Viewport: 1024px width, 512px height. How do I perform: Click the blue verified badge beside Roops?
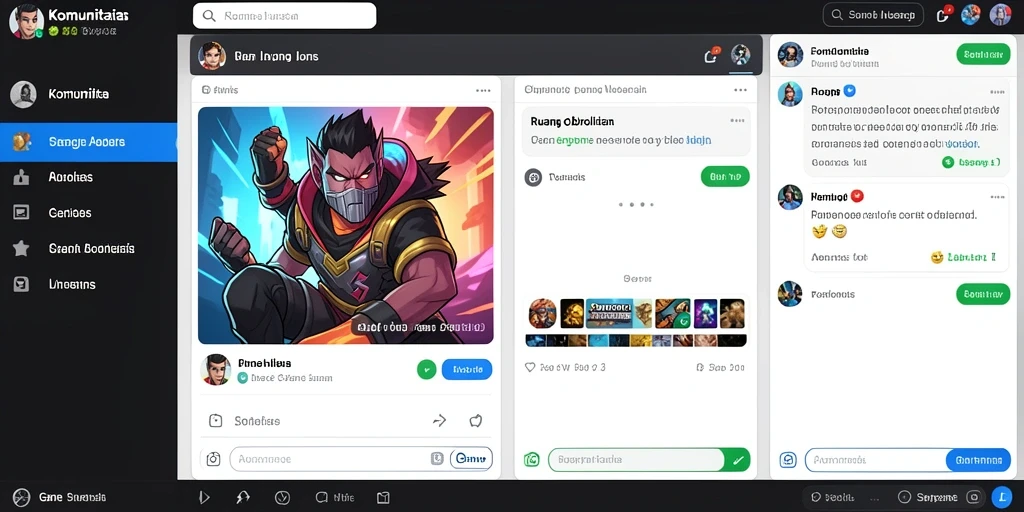(850, 91)
